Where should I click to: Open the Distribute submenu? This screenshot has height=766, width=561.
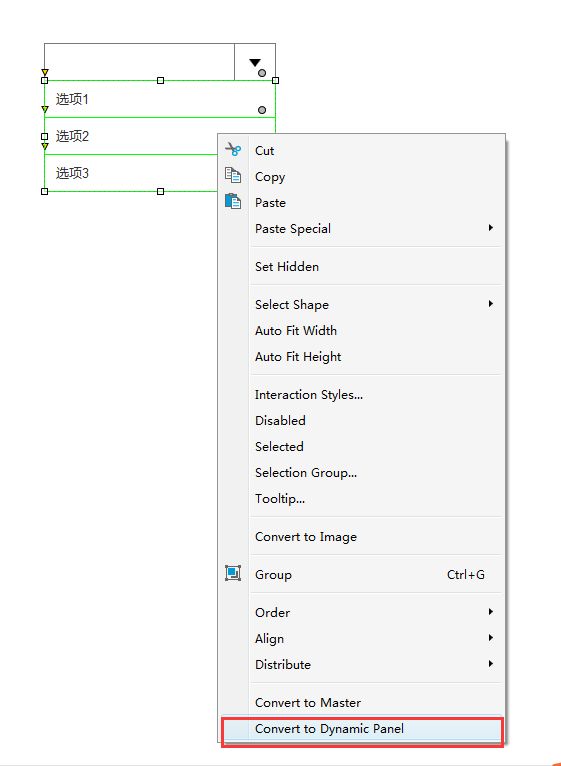[x=361, y=664]
